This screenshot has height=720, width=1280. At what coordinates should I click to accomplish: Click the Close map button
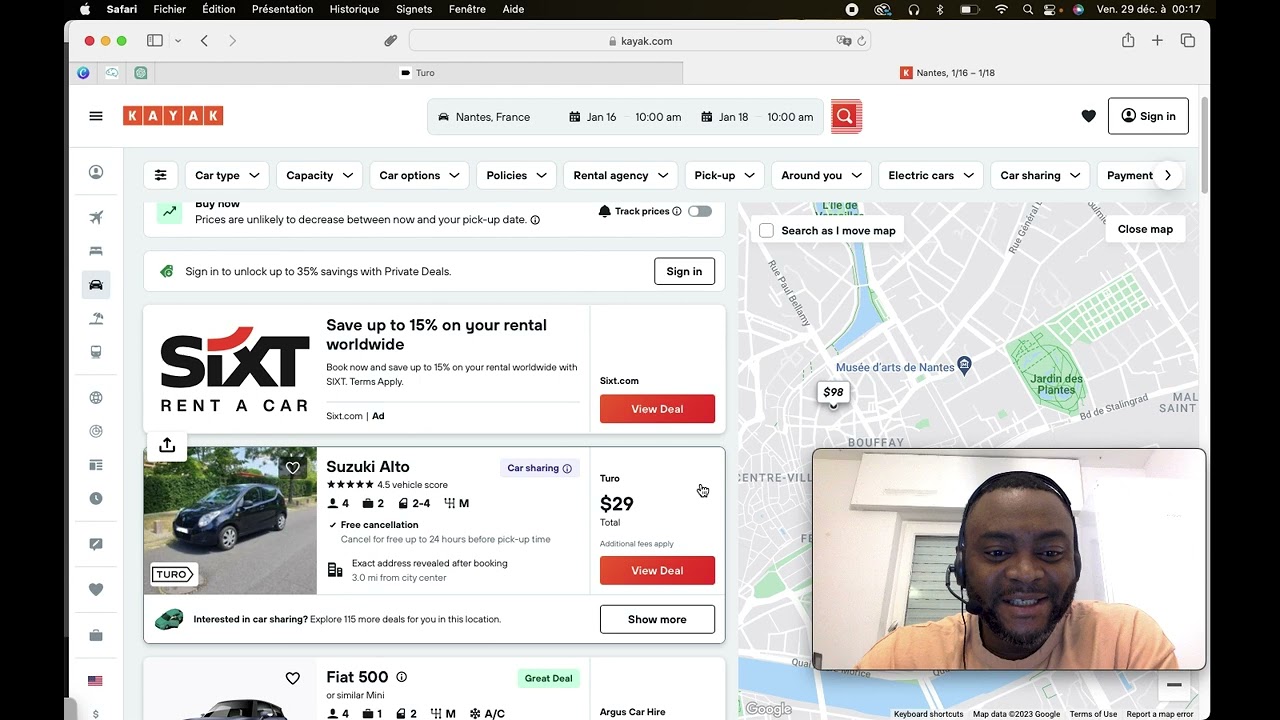[1145, 229]
